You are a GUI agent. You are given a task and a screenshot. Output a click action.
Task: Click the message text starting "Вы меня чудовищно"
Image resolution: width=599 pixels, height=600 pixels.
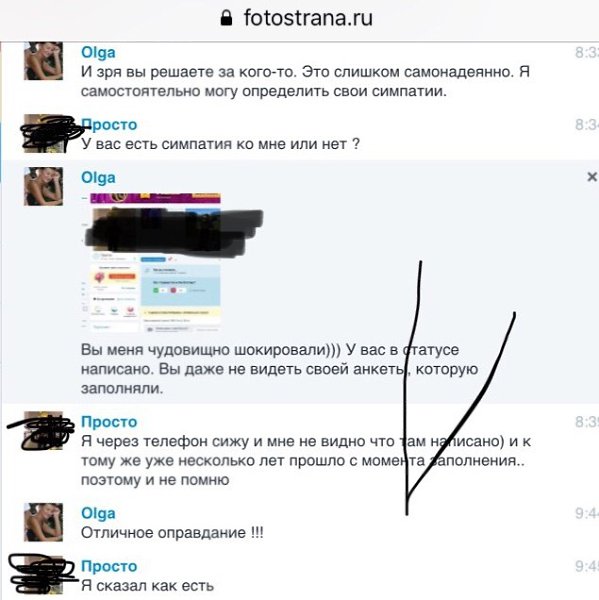coord(279,369)
